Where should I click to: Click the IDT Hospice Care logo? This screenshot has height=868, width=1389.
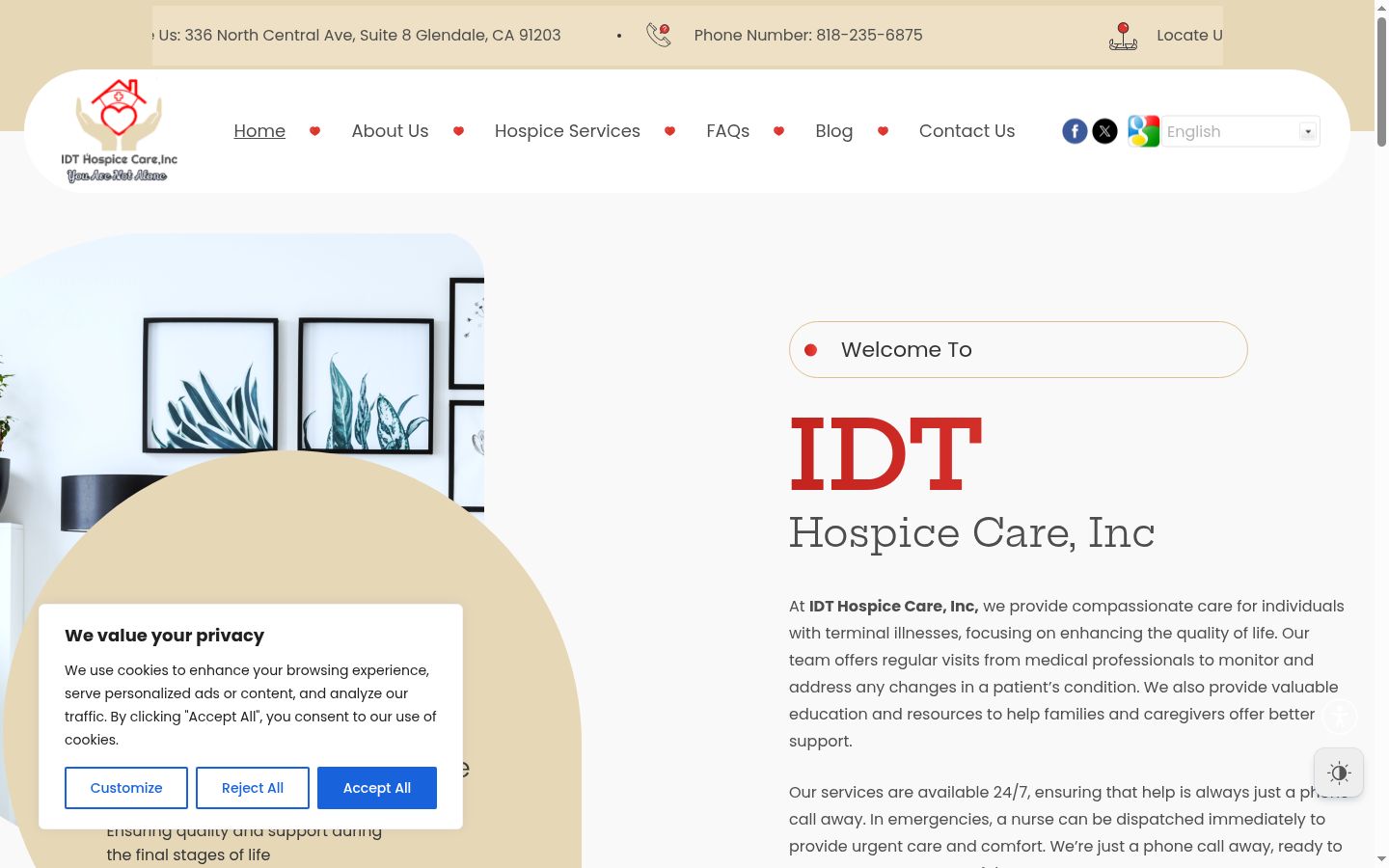click(119, 131)
